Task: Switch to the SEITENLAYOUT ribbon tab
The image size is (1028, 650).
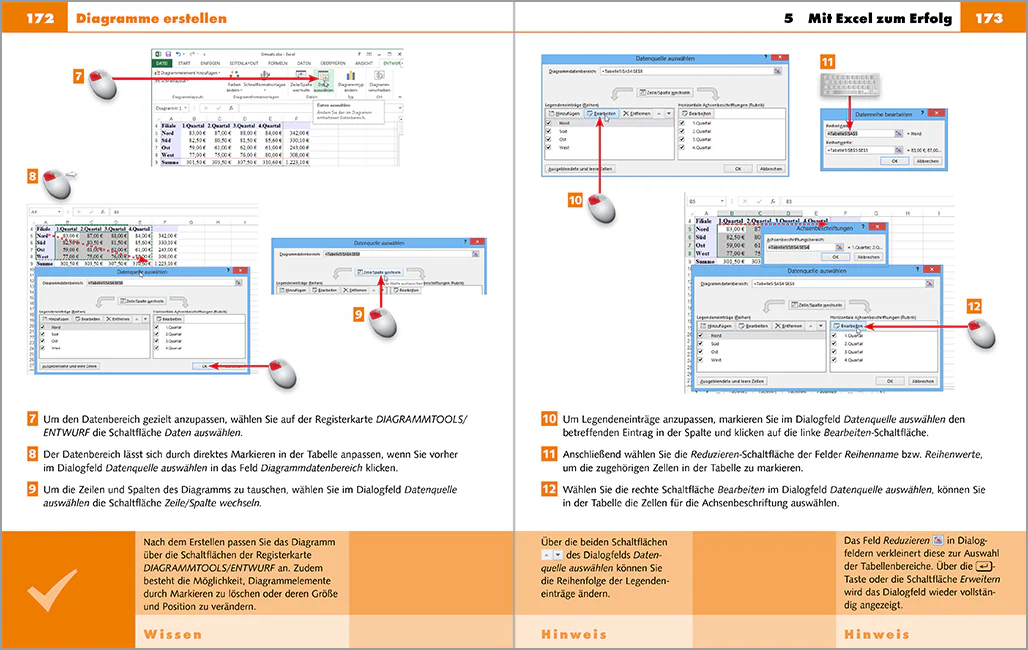Action: 244,63
